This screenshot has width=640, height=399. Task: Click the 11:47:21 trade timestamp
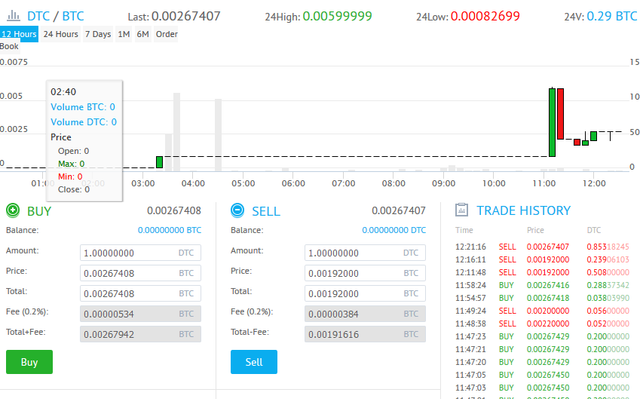click(471, 349)
